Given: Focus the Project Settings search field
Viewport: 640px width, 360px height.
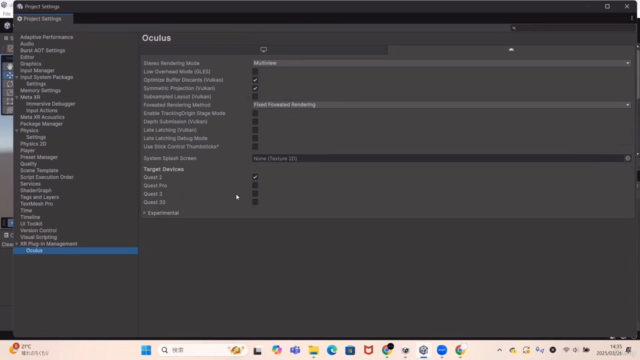Looking at the screenshot, I should tap(572, 28).
